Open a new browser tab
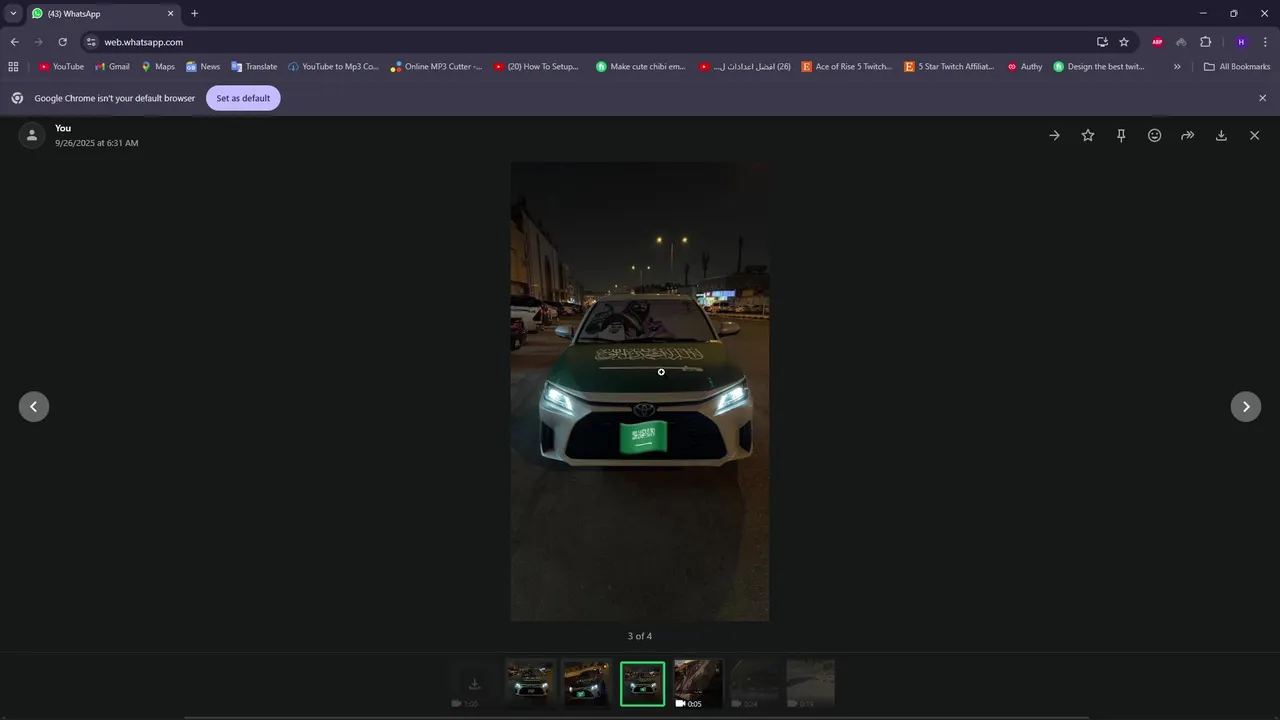This screenshot has height=720, width=1280. tap(194, 14)
